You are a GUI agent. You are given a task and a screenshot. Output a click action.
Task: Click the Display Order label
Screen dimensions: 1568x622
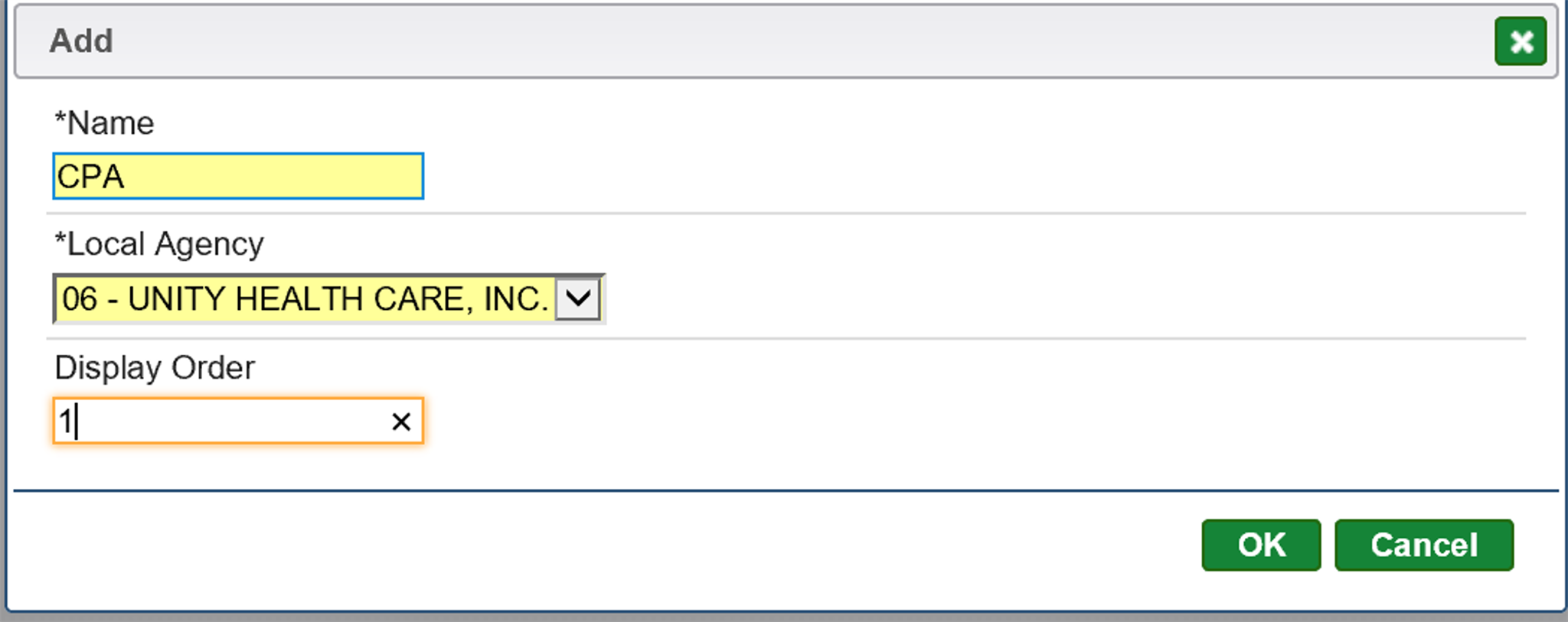click(155, 368)
